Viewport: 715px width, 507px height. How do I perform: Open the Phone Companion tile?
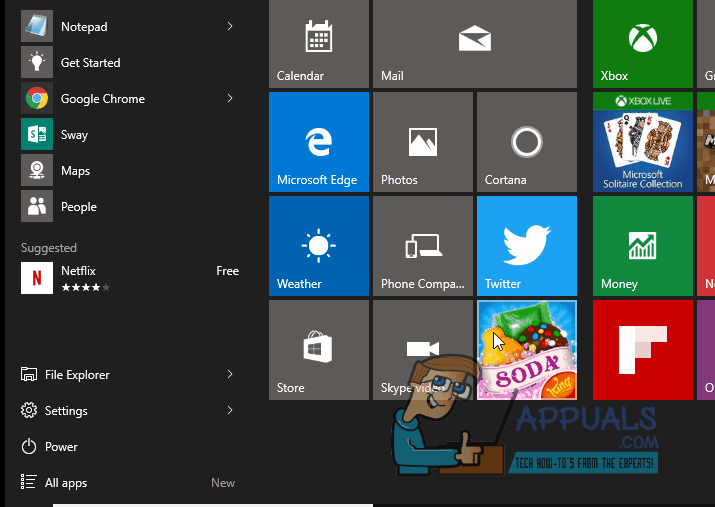[423, 246]
